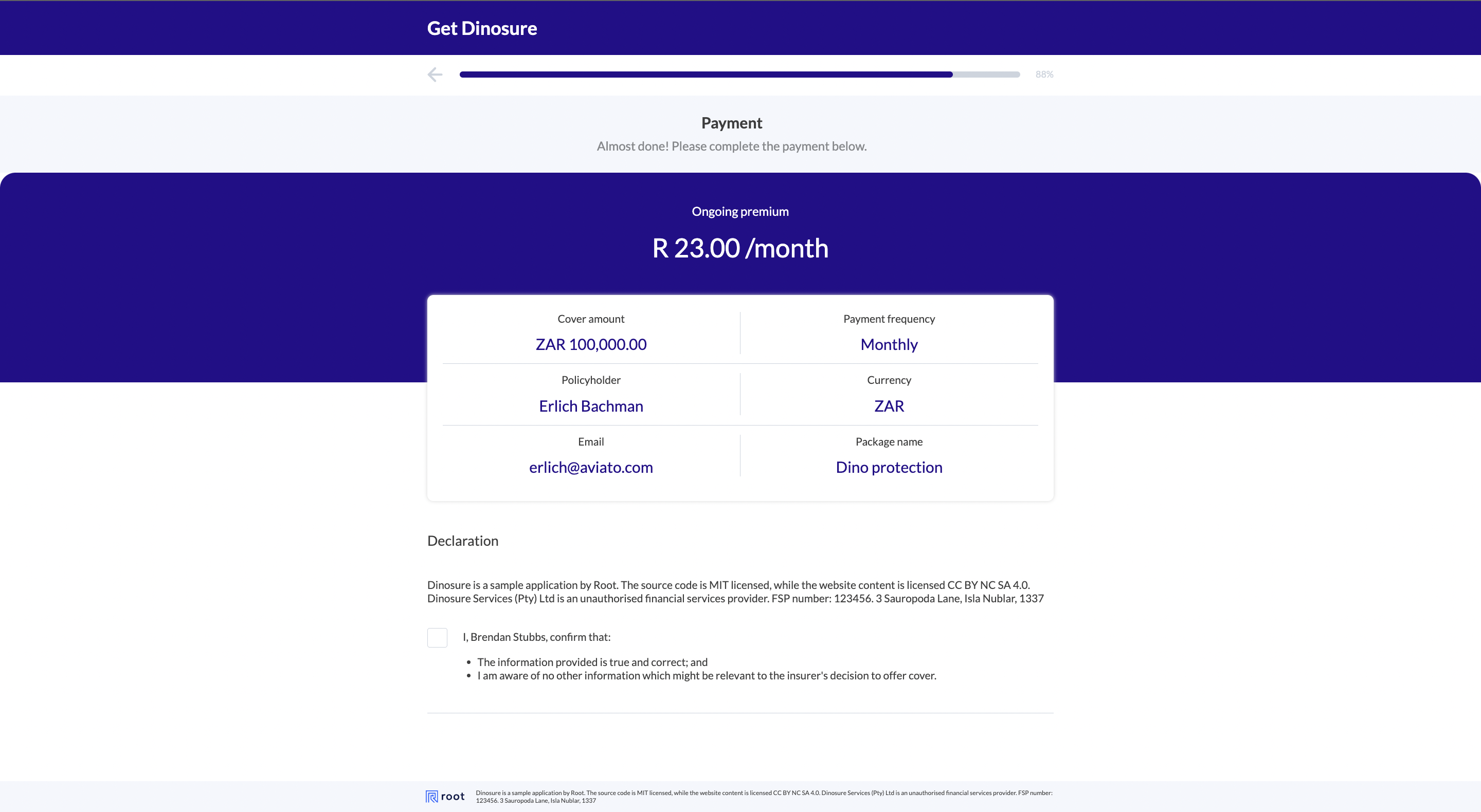Click the Root logo in footer

[x=445, y=797]
